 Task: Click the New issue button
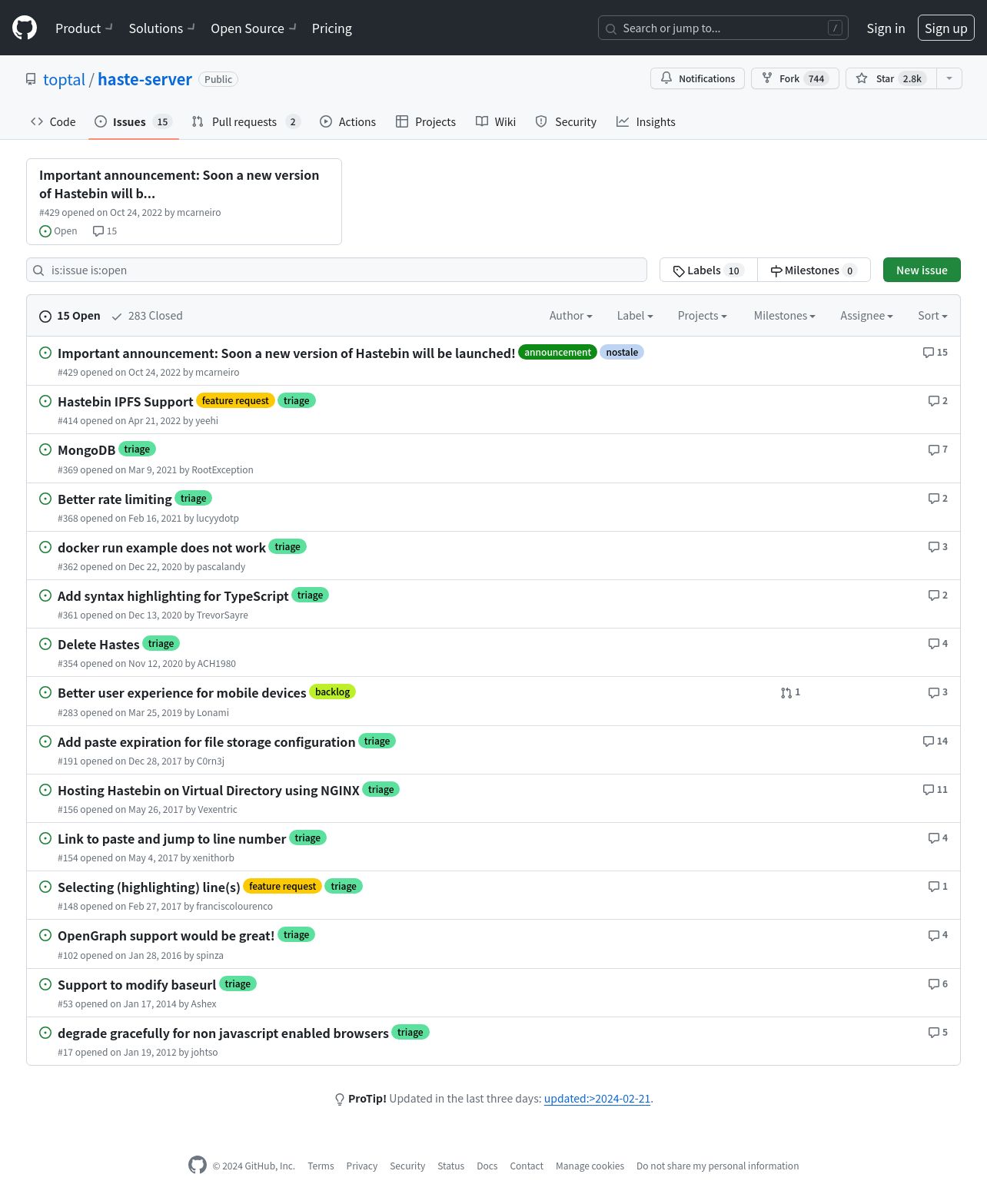[x=922, y=270]
